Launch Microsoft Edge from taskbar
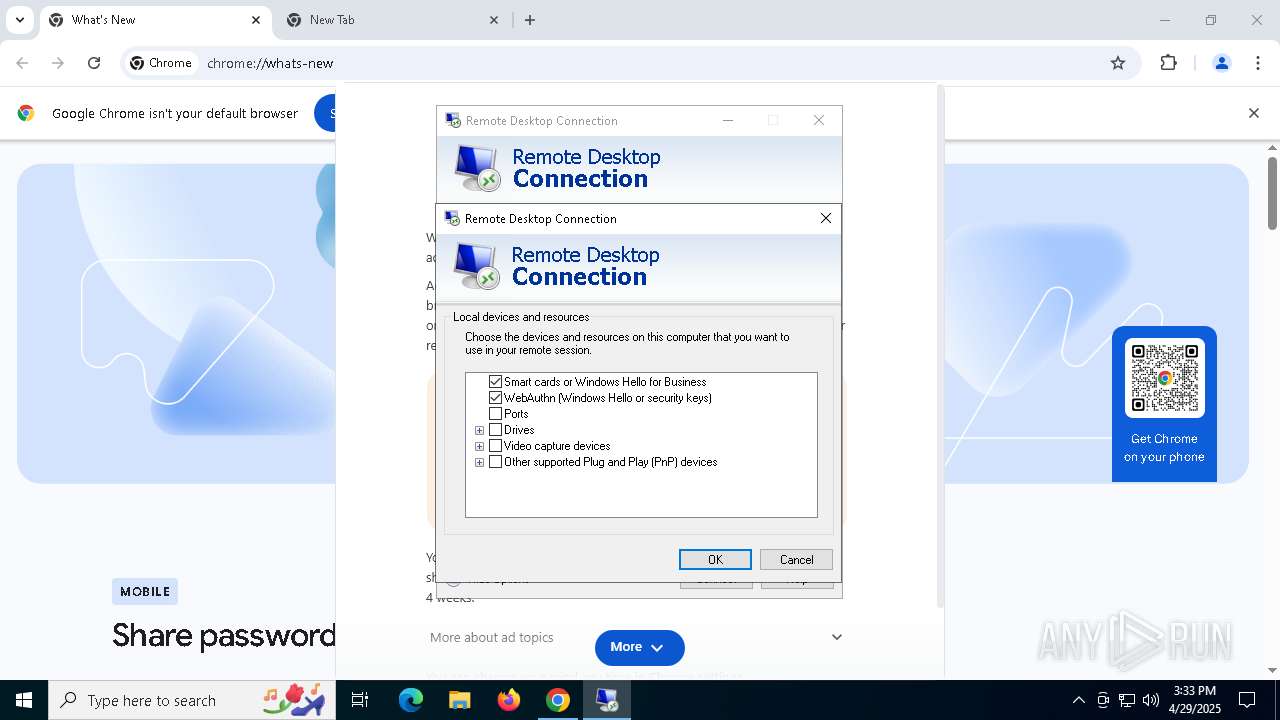 coord(411,700)
